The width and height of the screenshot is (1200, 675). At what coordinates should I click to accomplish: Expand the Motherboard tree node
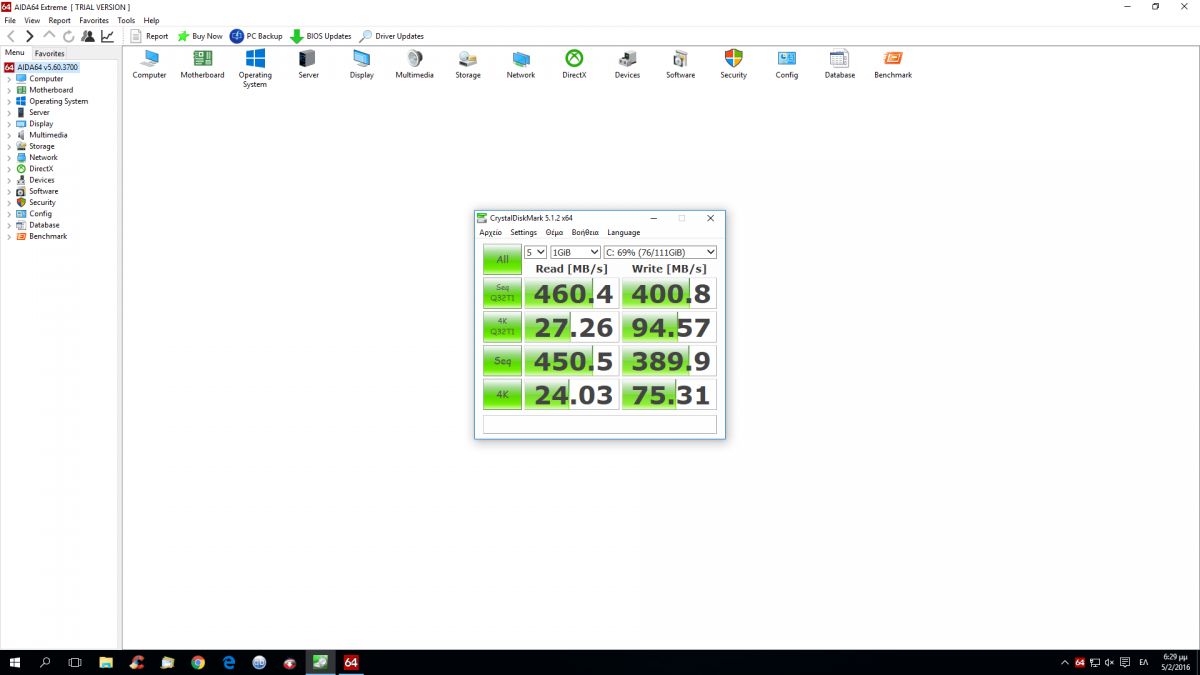(x=9, y=90)
